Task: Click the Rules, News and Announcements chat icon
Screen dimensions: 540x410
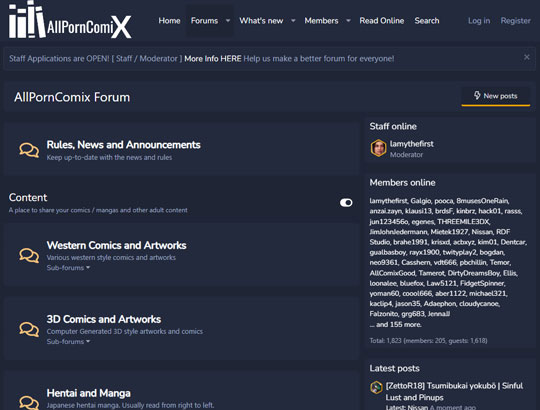Action: 29,150
